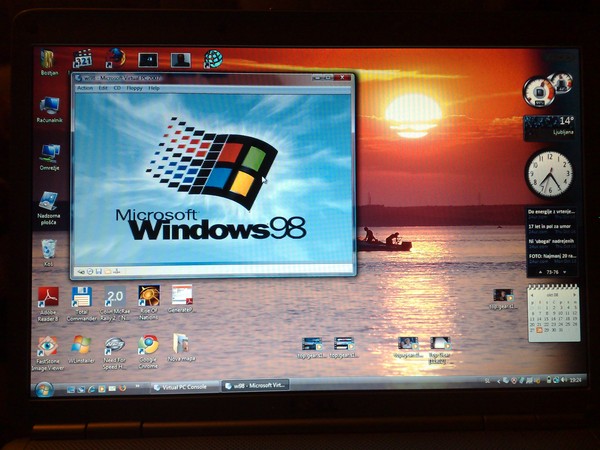Select the highlighted today date in calendar
The height and width of the screenshot is (450, 600).
[539, 330]
